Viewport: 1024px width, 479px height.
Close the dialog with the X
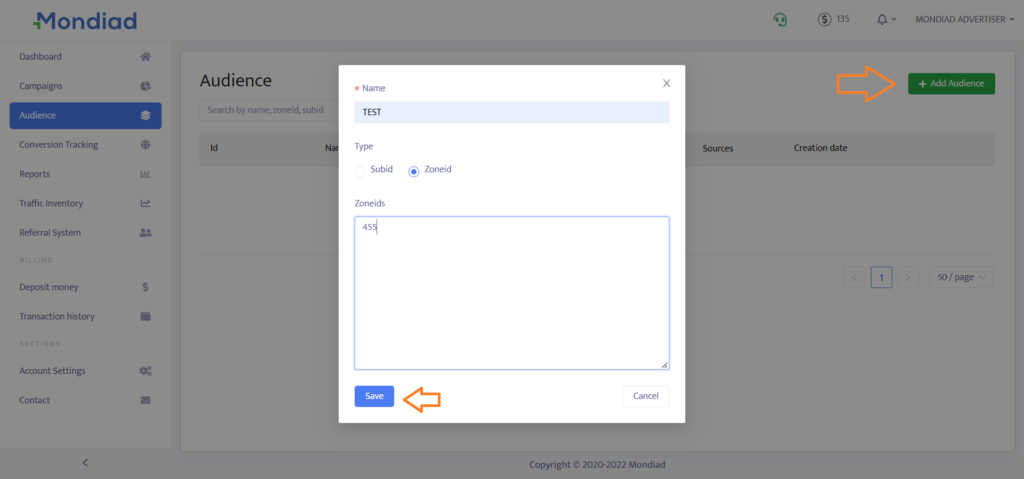point(666,83)
